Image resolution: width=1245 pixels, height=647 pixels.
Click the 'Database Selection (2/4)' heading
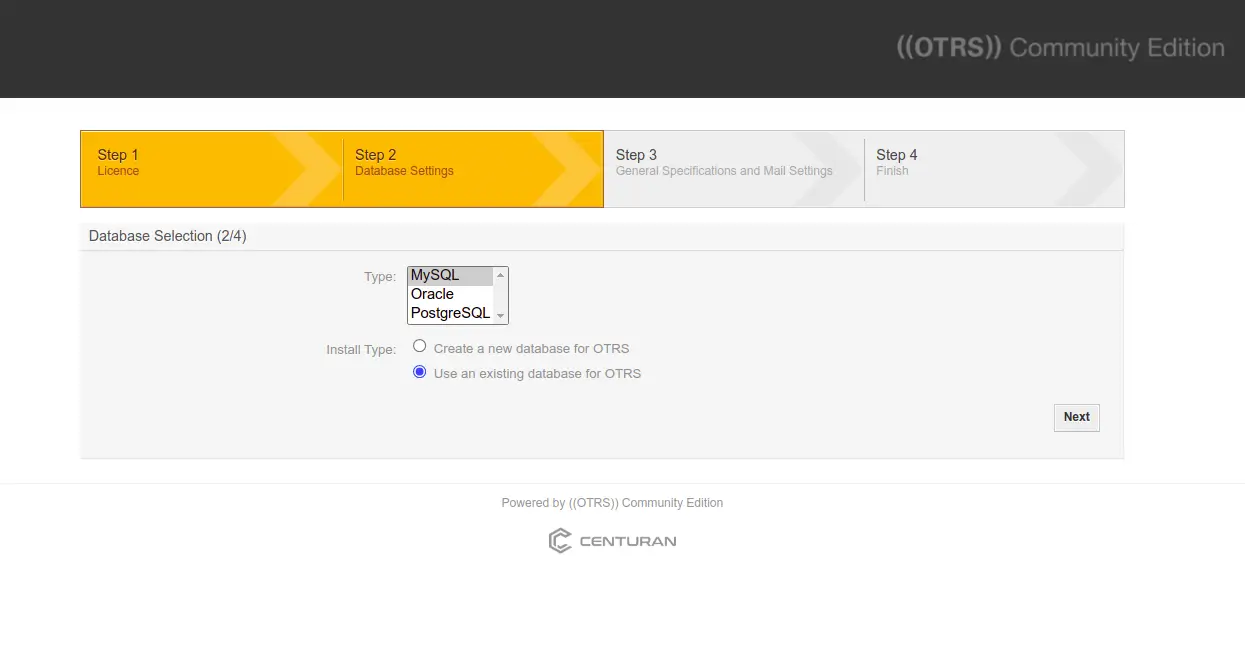click(x=167, y=237)
